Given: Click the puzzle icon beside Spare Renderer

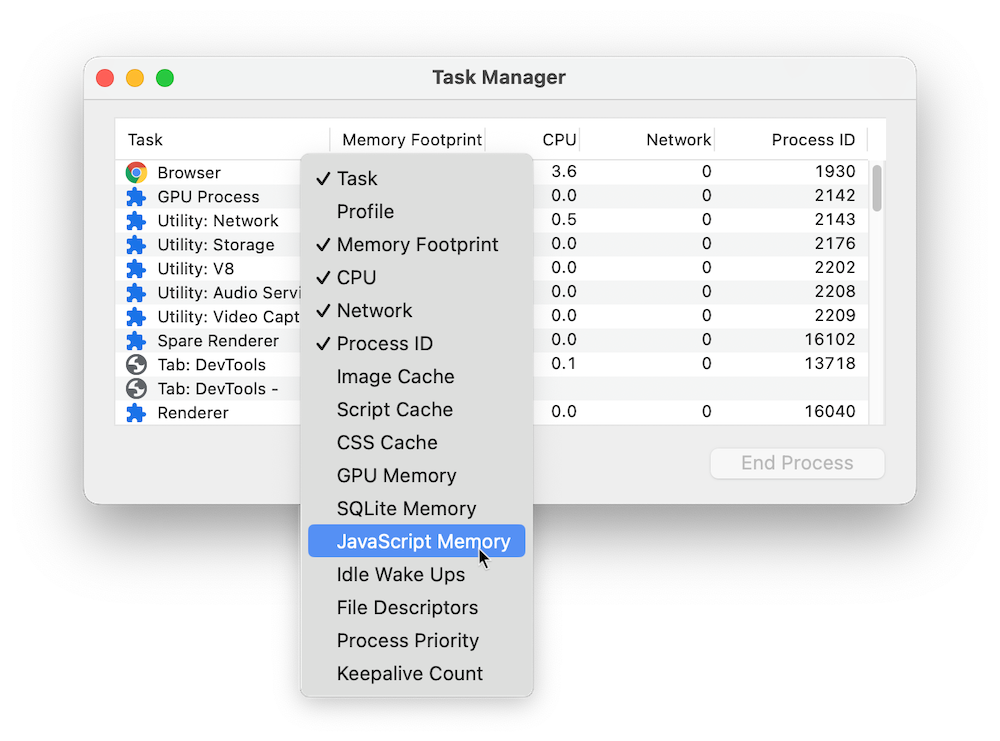Looking at the screenshot, I should click(x=137, y=340).
